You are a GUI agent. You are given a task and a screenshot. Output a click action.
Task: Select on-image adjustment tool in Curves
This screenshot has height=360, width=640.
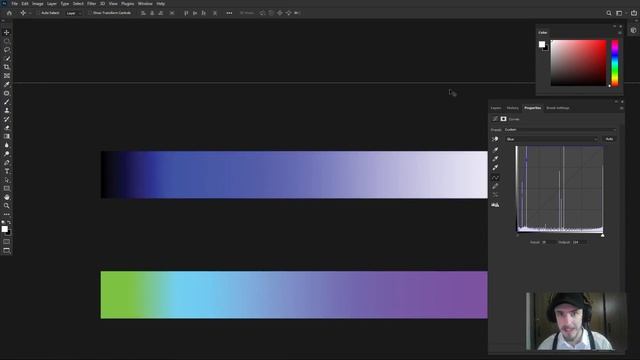click(x=495, y=139)
